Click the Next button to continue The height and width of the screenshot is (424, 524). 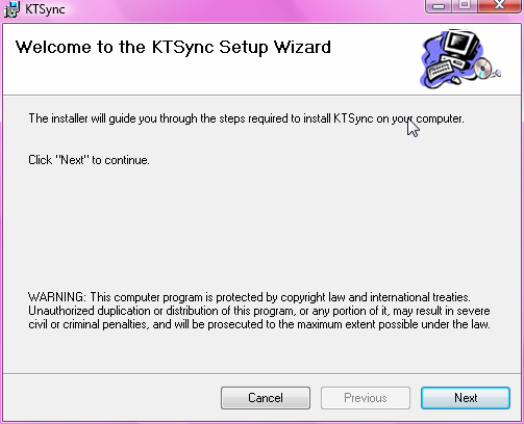tap(465, 398)
